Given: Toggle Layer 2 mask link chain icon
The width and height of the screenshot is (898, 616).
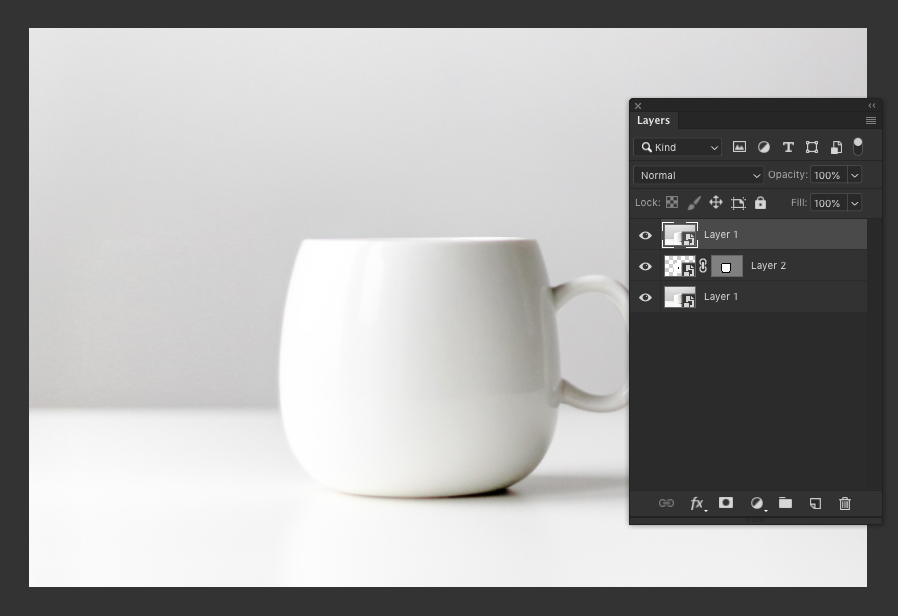Looking at the screenshot, I should click(x=703, y=266).
